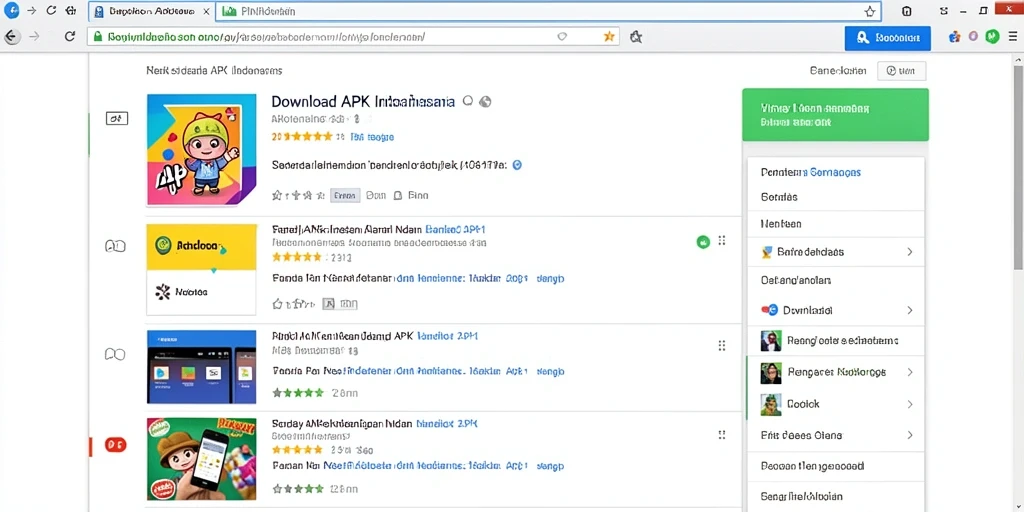Click the star outline icon in the second tab
The image size is (1024, 512).
[x=870, y=11]
